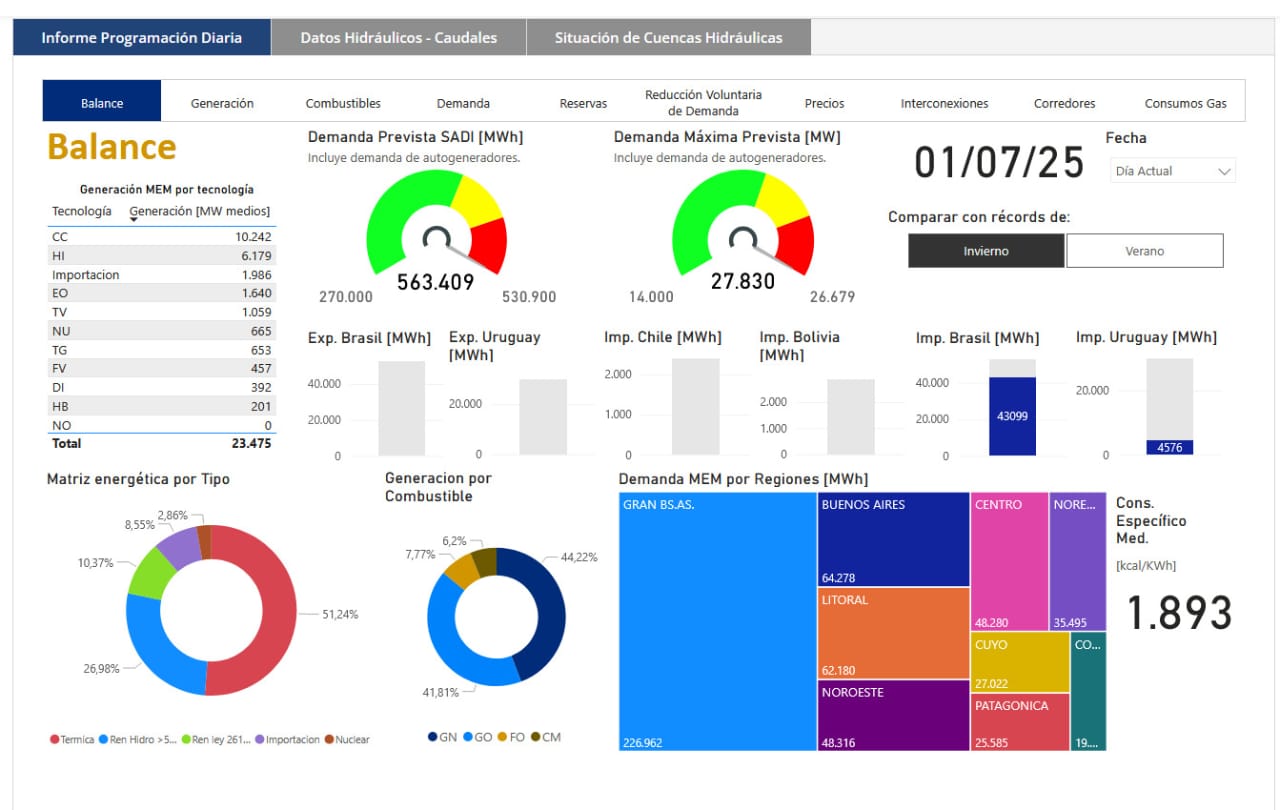Open the Fecha 'Día Actual' dropdown
The width and height of the screenshot is (1280, 810).
[x=1173, y=171]
